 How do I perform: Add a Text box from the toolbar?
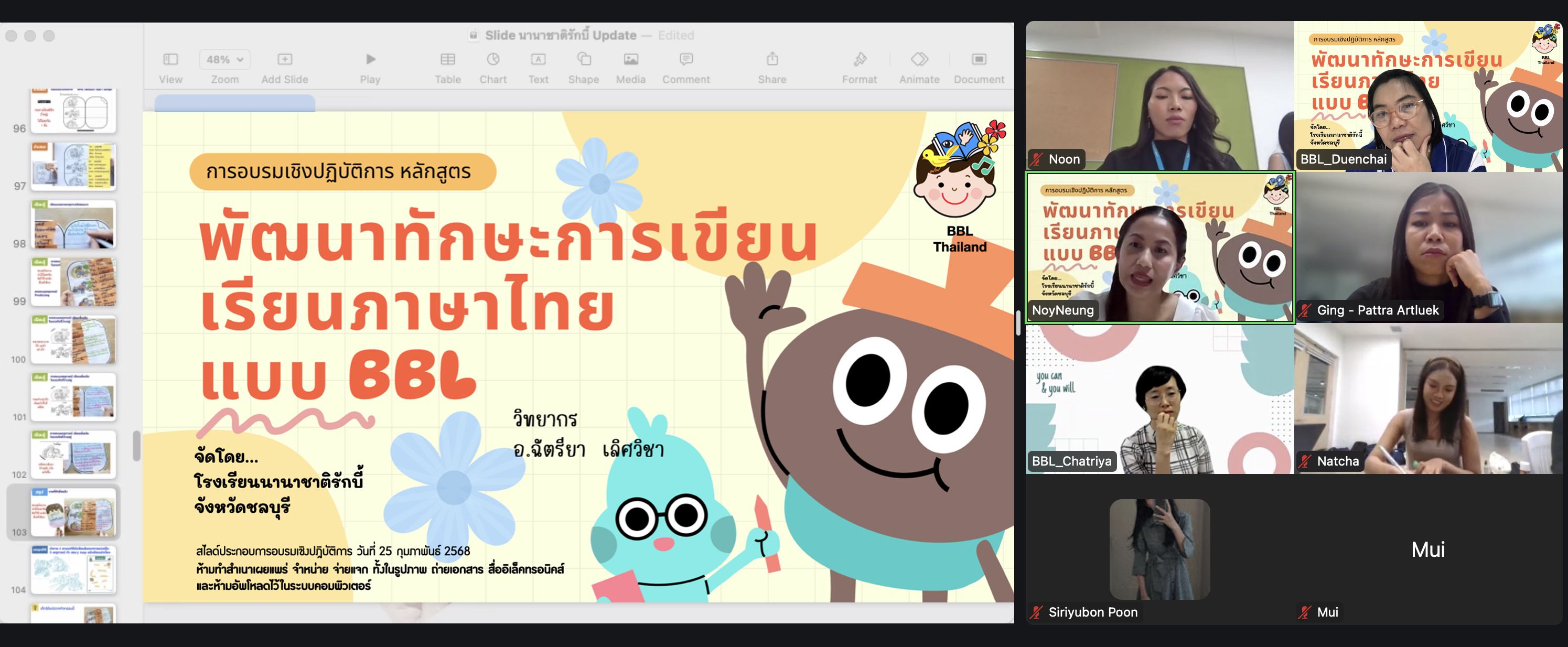[538, 68]
